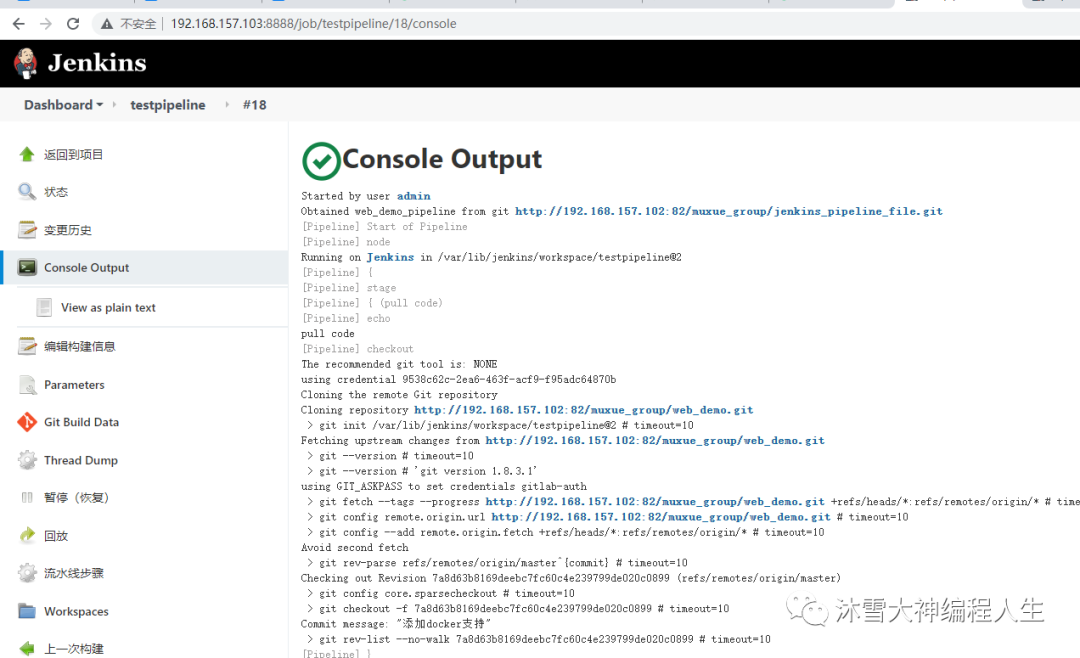Open web_demo.git link on git config remote.origin.url line

661,517
